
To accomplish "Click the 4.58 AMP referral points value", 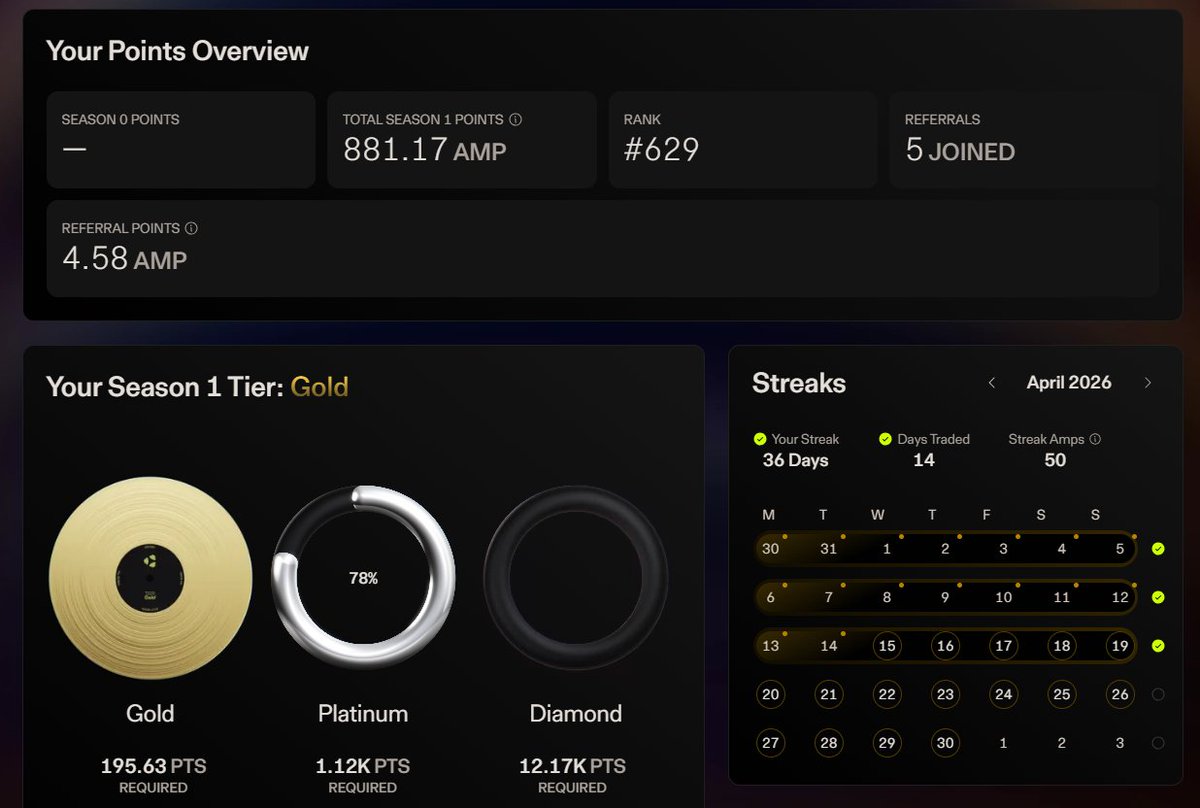I will (124, 259).
